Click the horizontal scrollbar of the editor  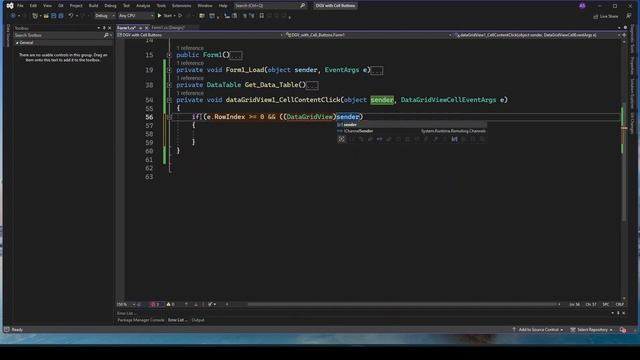click(402, 304)
